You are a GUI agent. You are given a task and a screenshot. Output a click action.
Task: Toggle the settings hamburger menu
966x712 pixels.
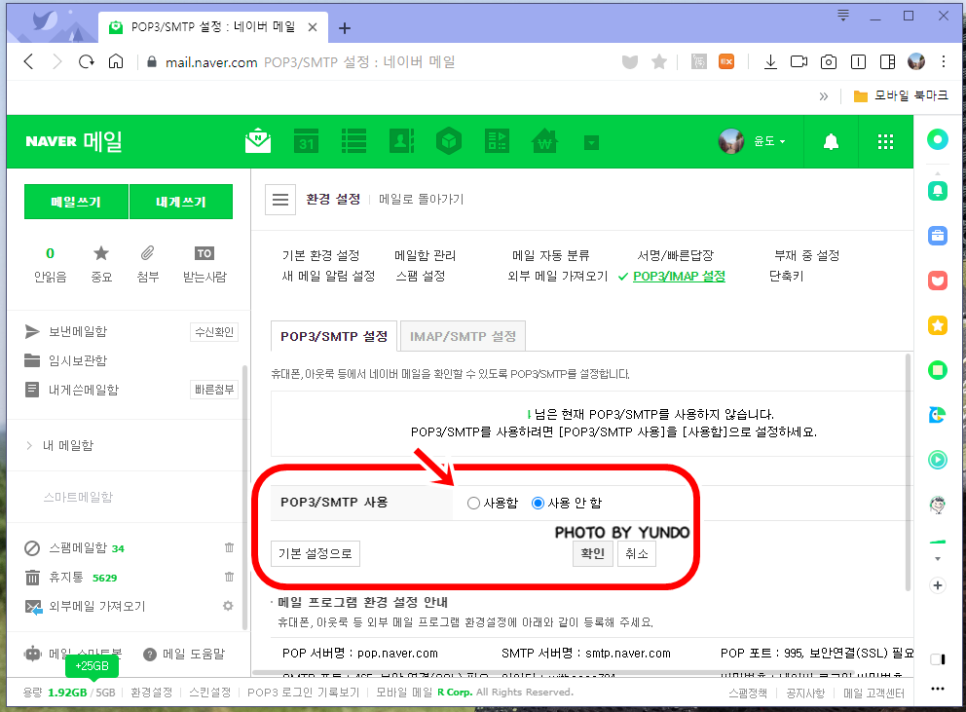coord(280,200)
